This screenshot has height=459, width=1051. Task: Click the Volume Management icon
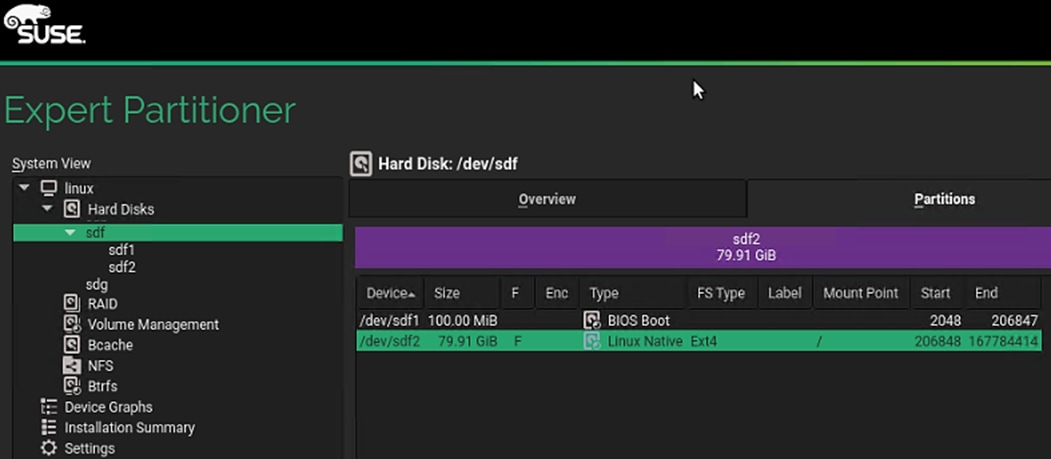72,324
